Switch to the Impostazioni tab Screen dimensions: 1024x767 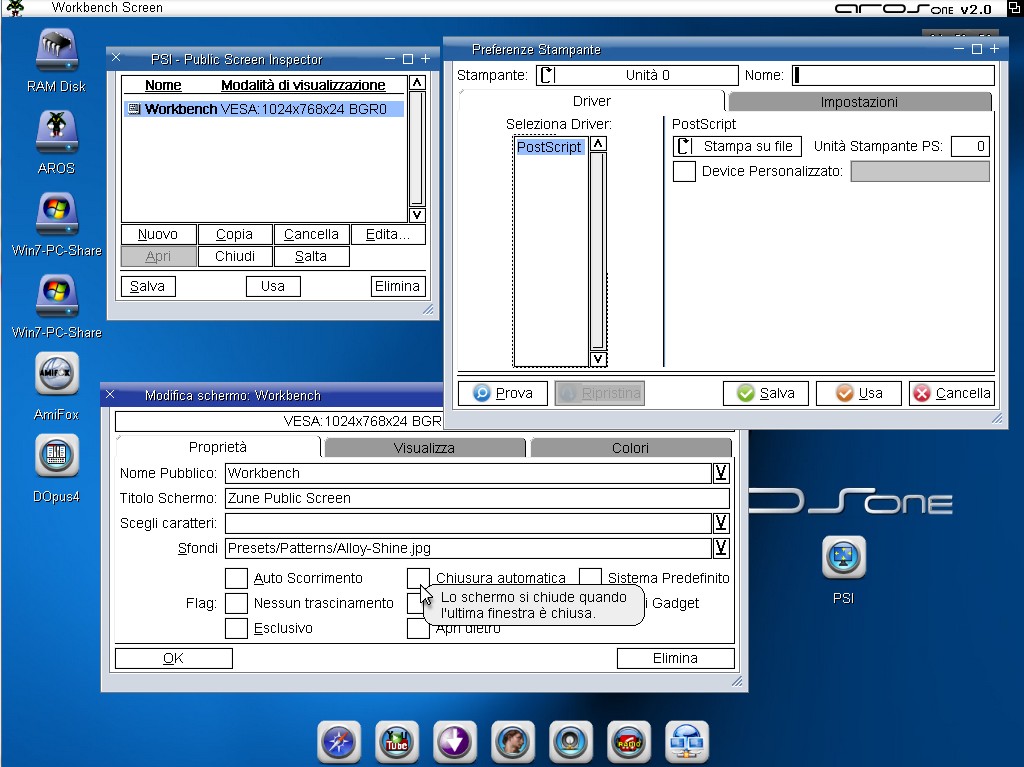tap(859, 102)
